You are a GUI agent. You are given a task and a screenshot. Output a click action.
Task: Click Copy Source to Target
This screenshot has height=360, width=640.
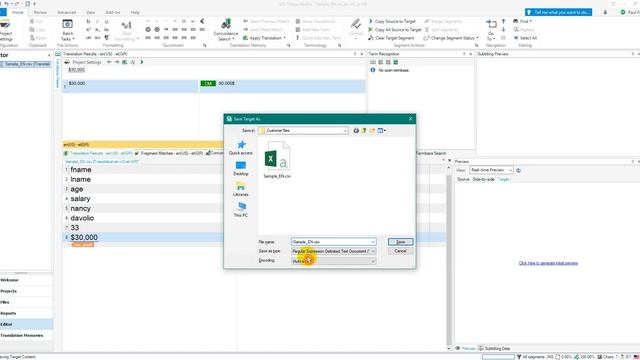tap(392, 21)
